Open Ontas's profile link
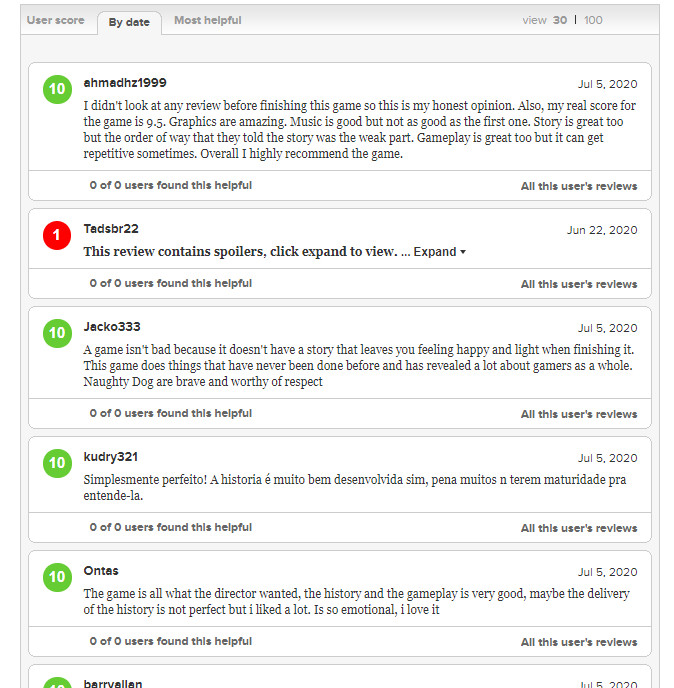674x688 pixels. [x=101, y=571]
